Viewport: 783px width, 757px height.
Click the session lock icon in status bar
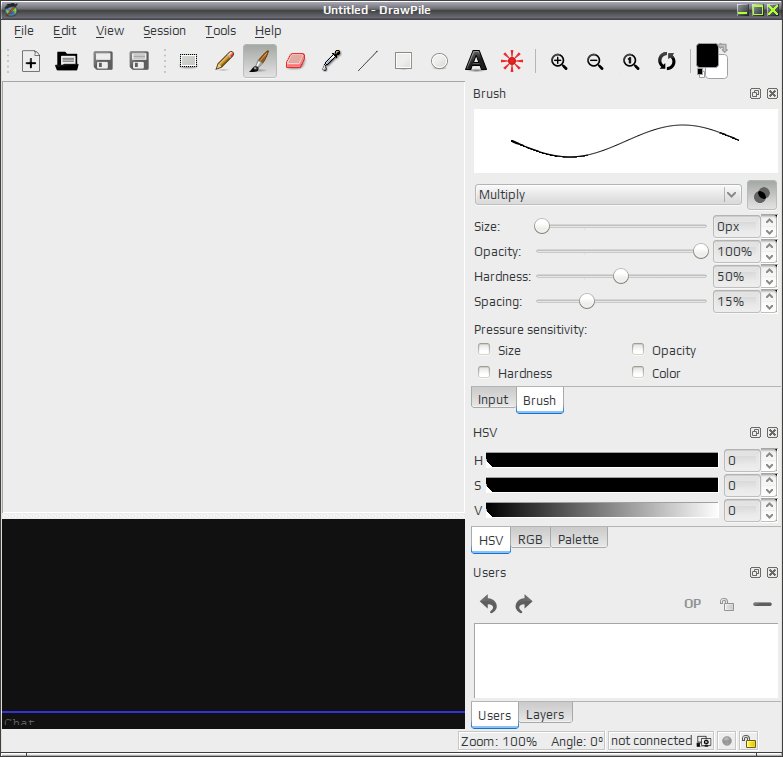[x=749, y=741]
